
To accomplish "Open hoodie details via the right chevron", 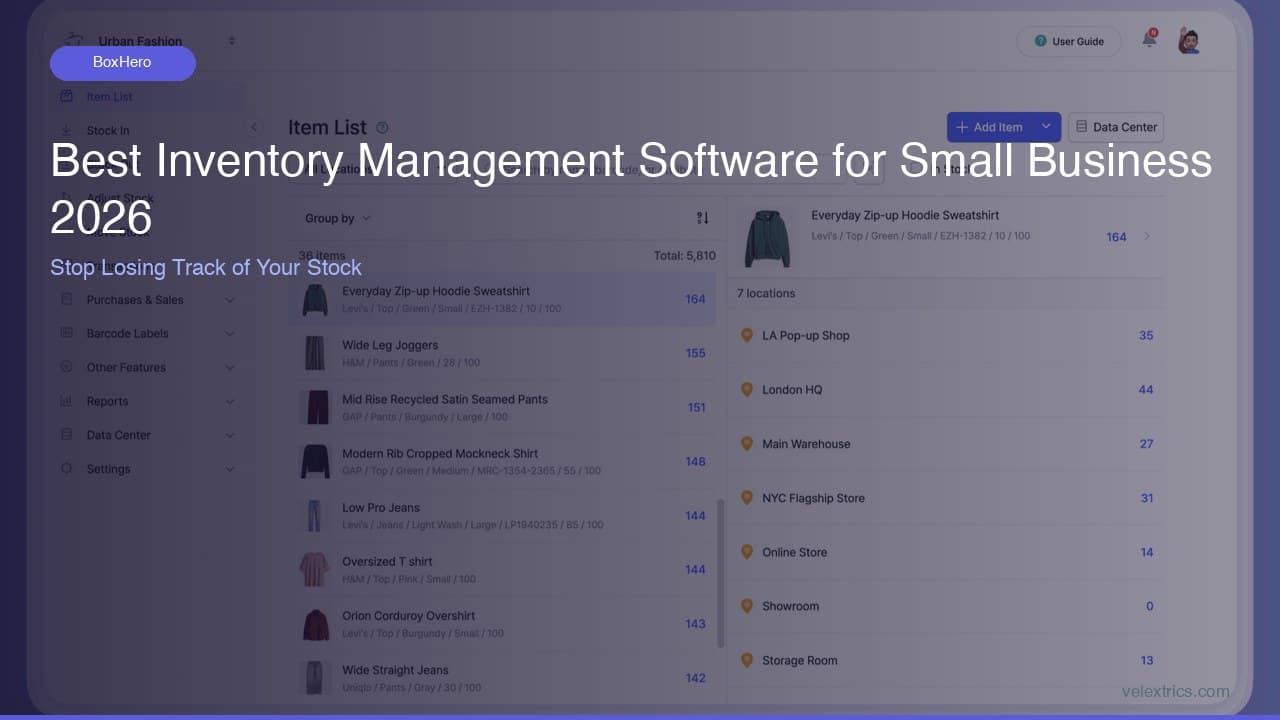I will [x=1146, y=237].
